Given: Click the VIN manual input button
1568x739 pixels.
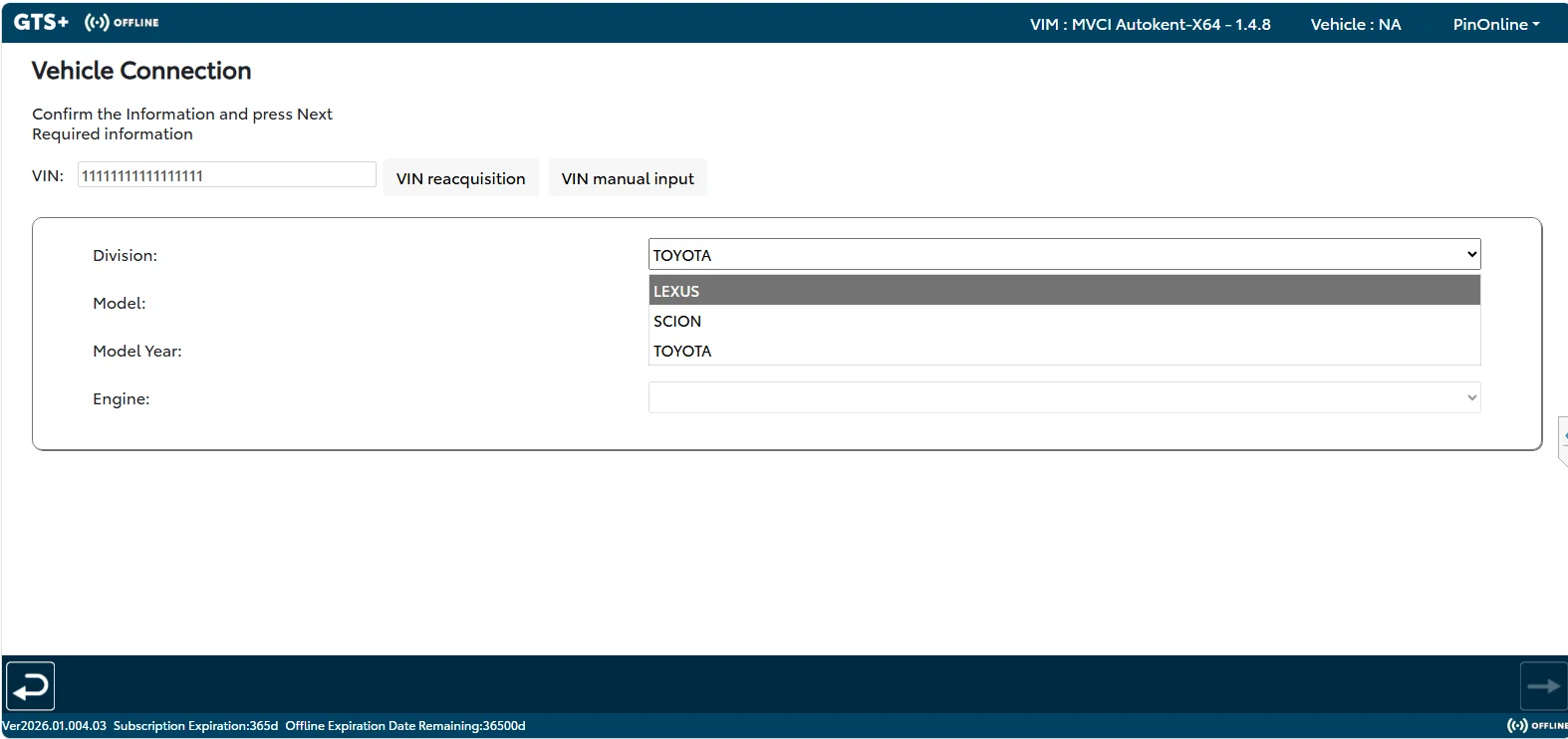Looking at the screenshot, I should 628,178.
